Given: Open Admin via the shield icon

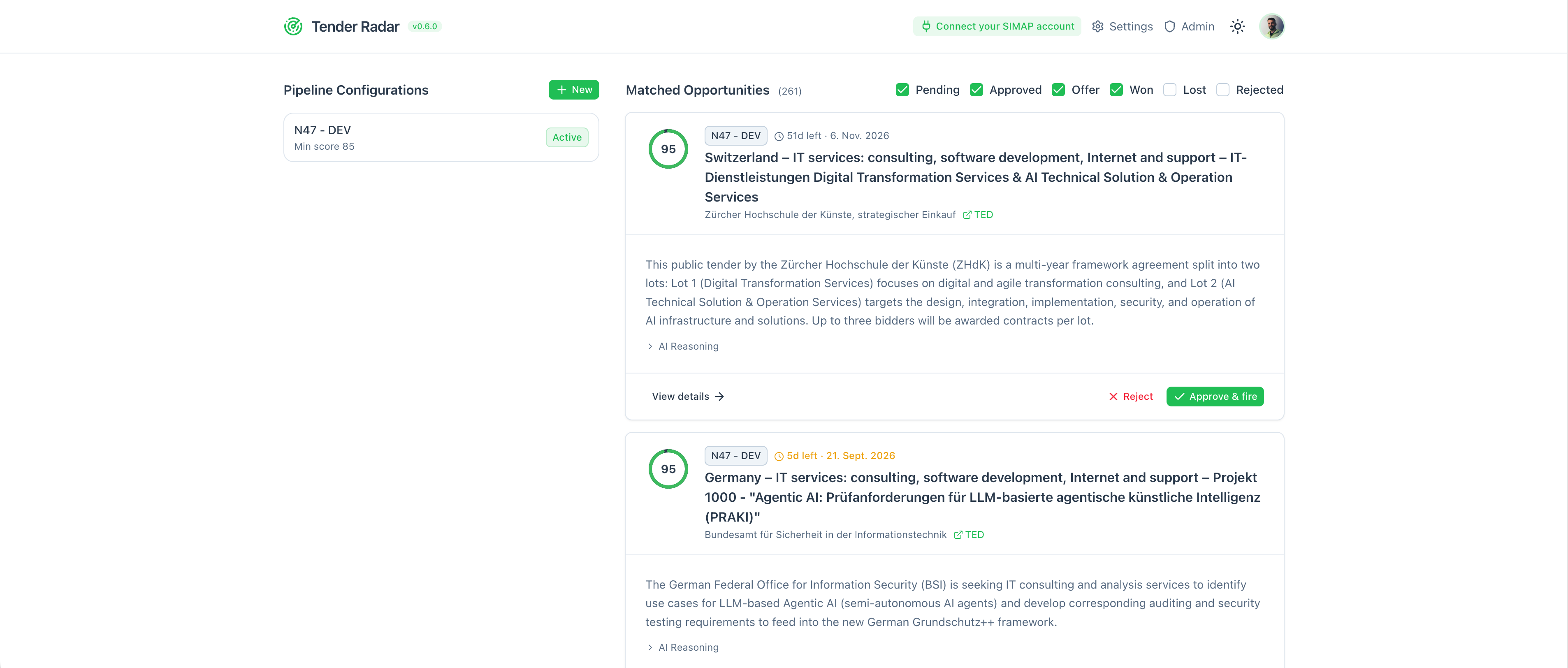Looking at the screenshot, I should [1169, 26].
